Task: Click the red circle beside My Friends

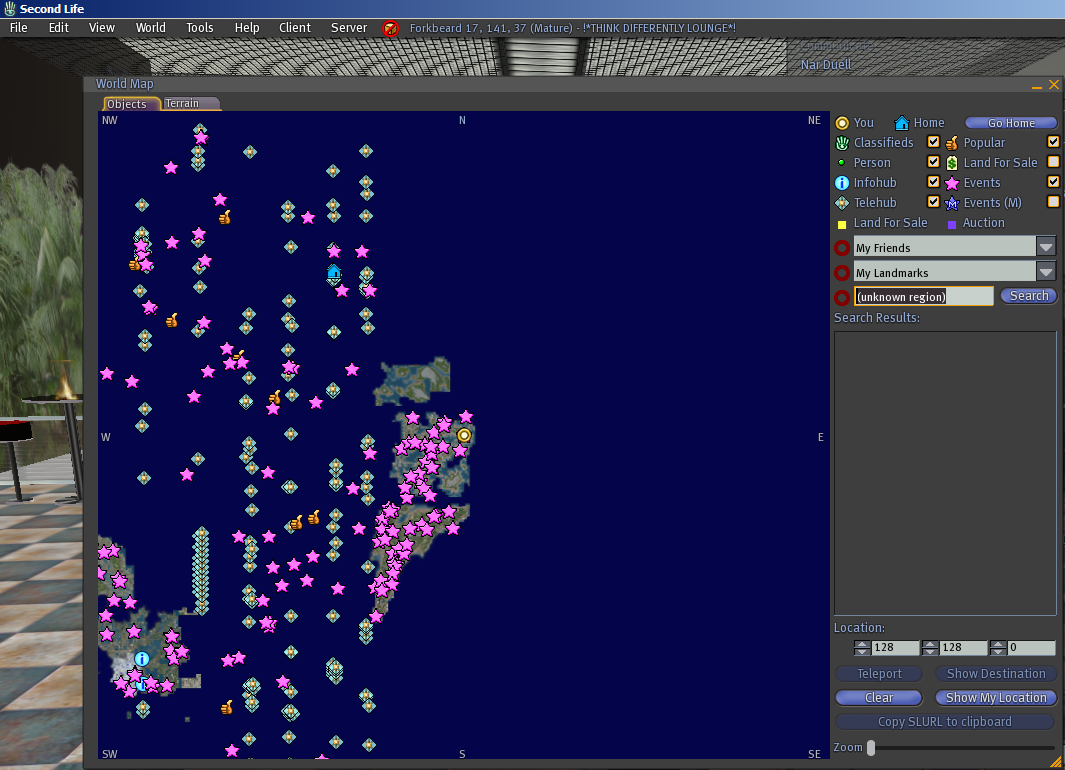Action: (842, 248)
